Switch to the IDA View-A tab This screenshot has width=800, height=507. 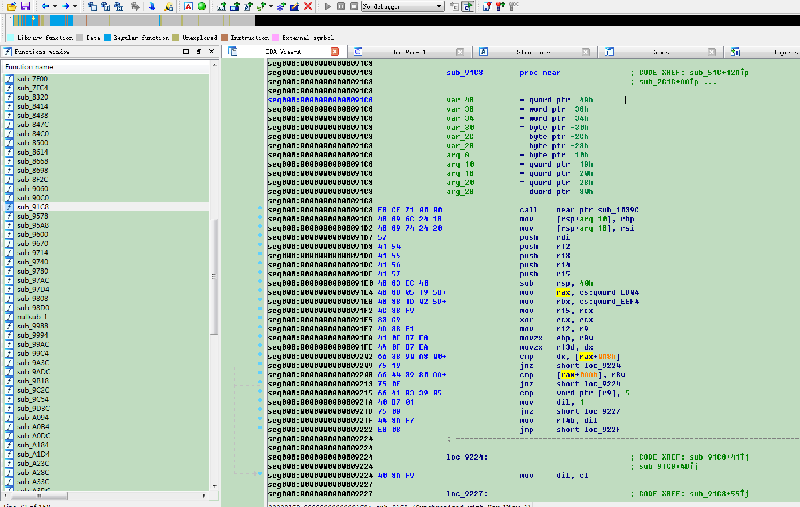pos(285,51)
